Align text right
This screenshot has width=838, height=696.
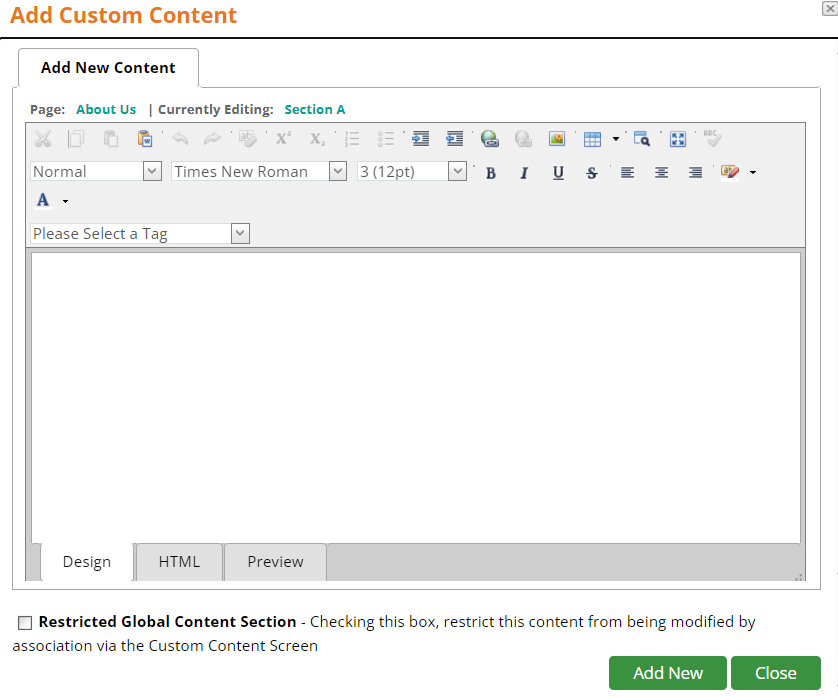(x=695, y=173)
